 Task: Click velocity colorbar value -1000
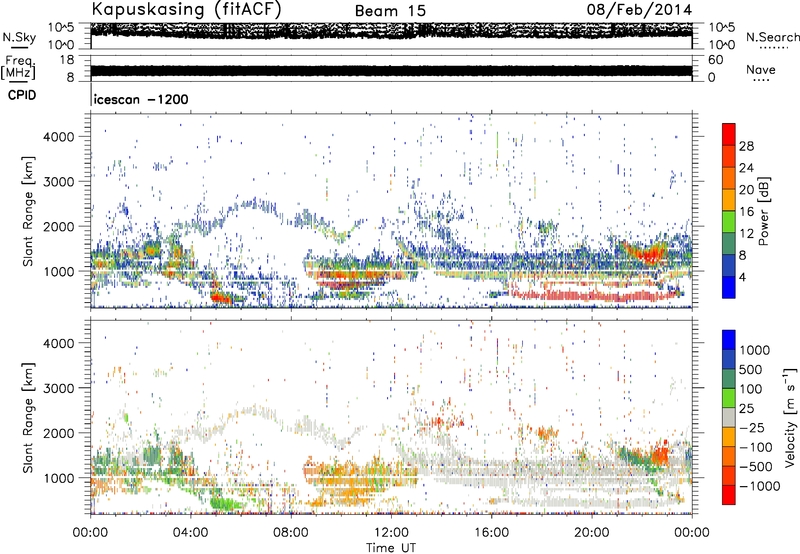(x=759, y=486)
